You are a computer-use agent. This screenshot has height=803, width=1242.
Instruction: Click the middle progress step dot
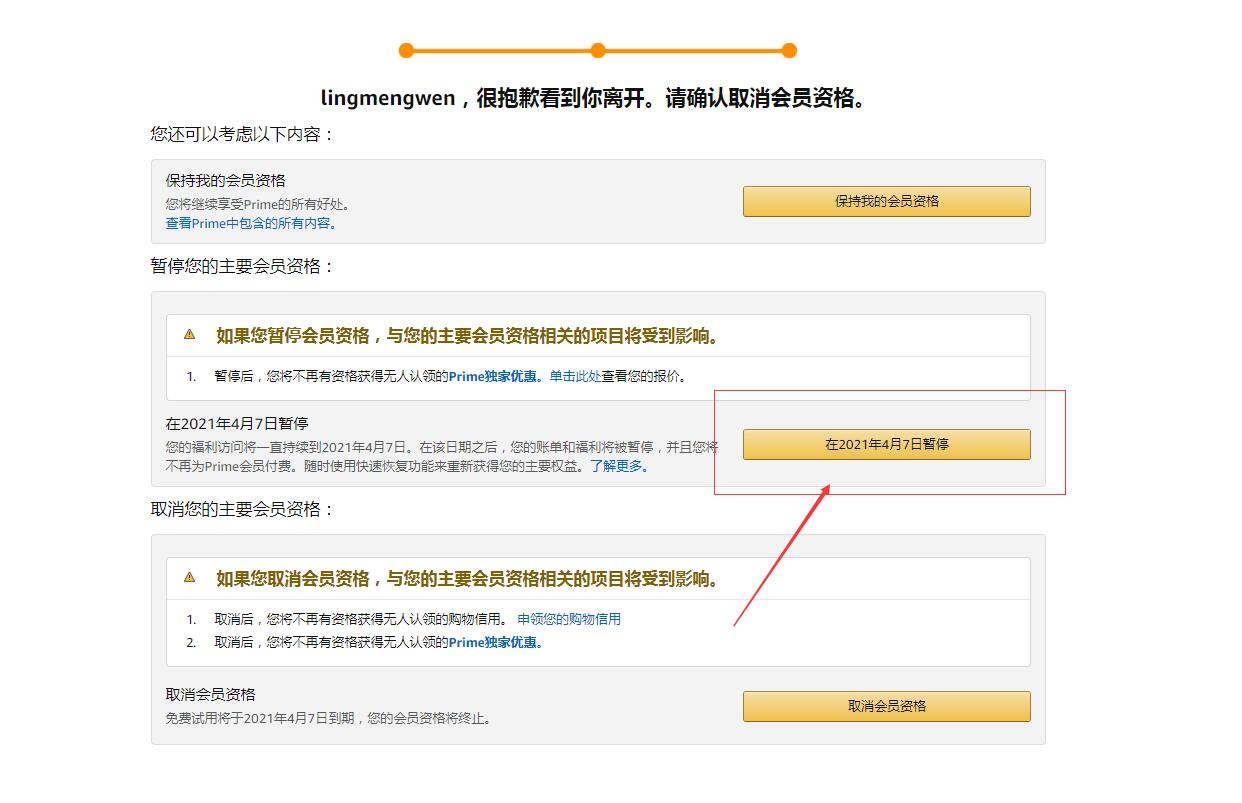[x=597, y=50]
